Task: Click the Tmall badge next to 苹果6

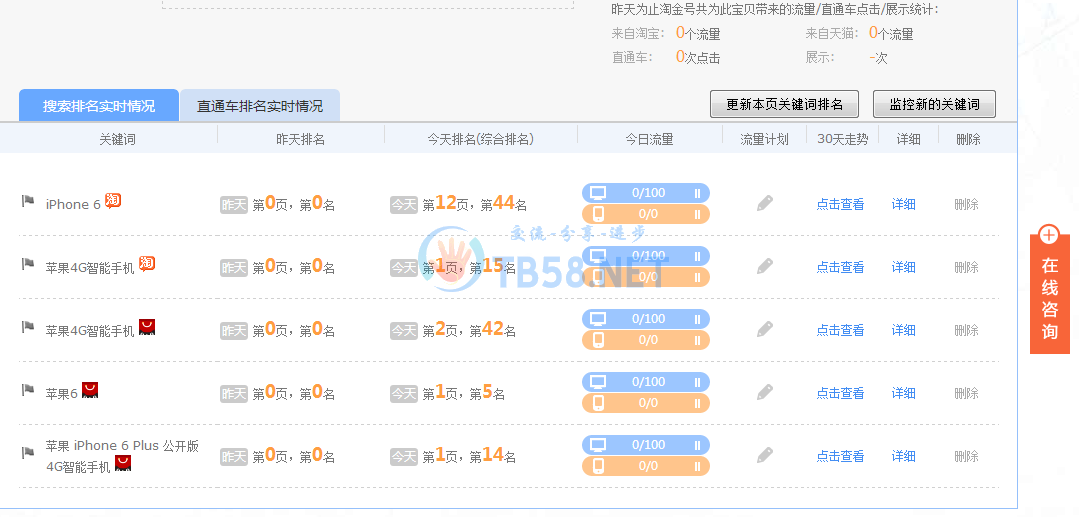Action: (x=90, y=390)
